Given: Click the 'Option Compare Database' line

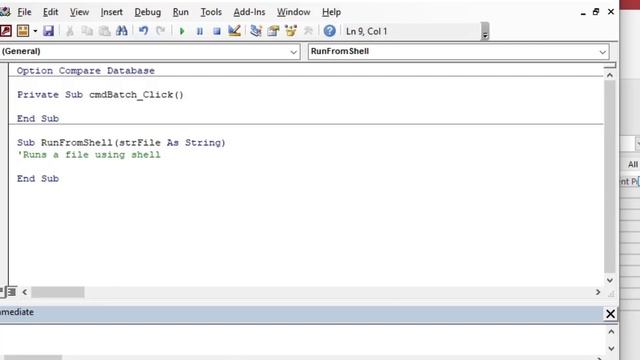Looking at the screenshot, I should pos(86,71).
